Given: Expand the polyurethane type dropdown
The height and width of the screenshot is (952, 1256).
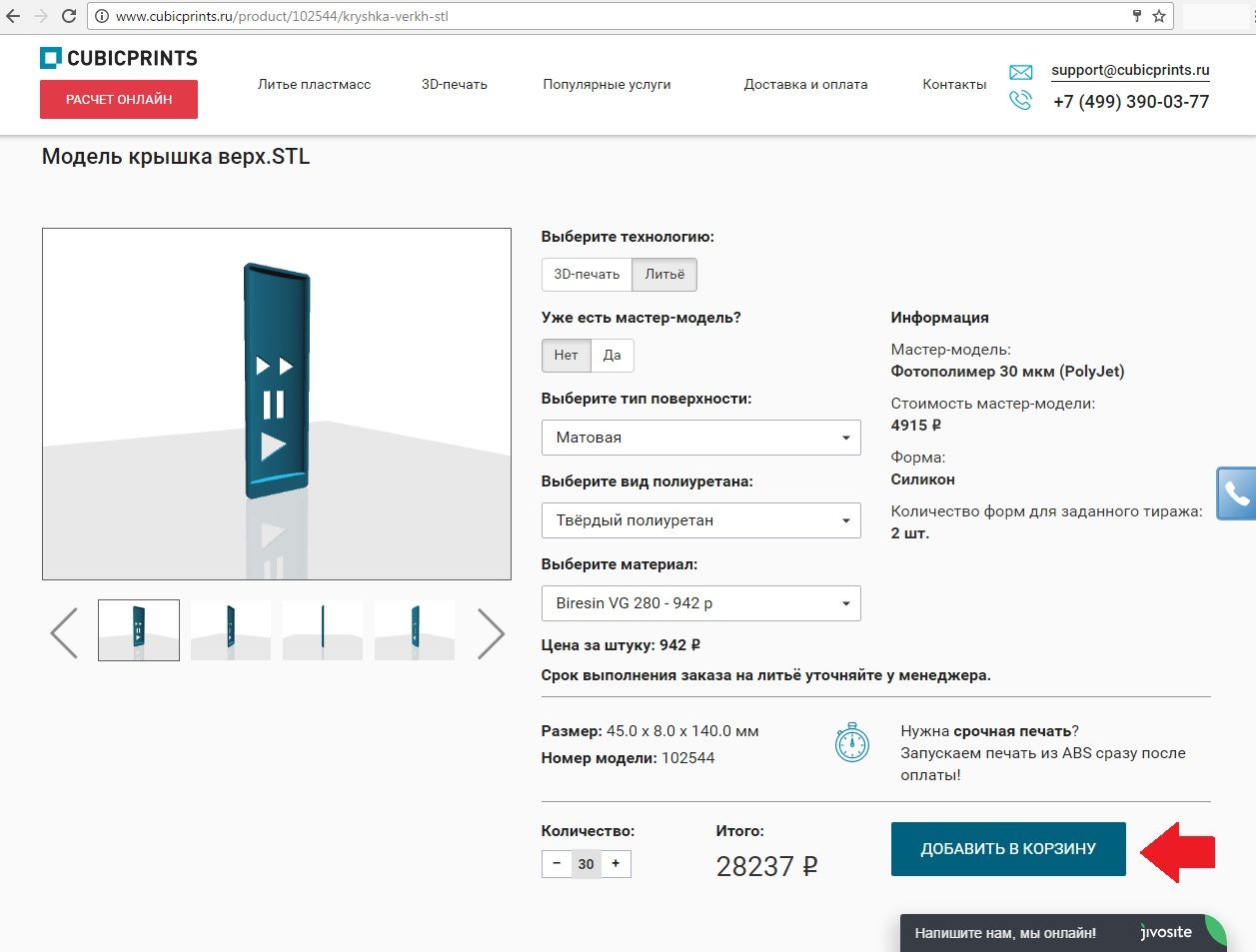Looking at the screenshot, I should pos(700,520).
